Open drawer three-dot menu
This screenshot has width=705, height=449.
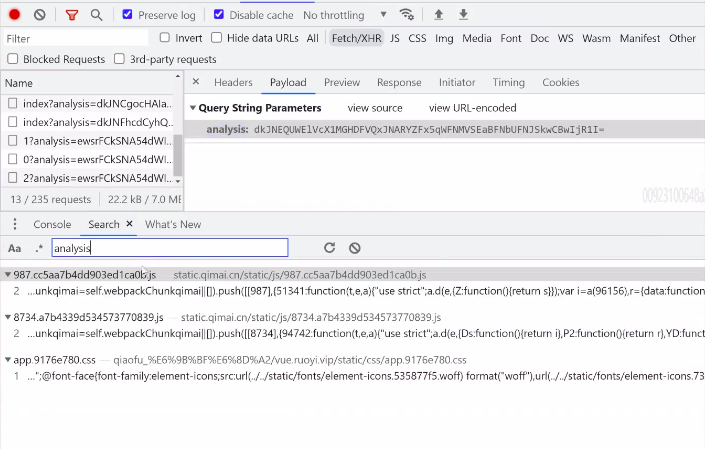(x=15, y=224)
